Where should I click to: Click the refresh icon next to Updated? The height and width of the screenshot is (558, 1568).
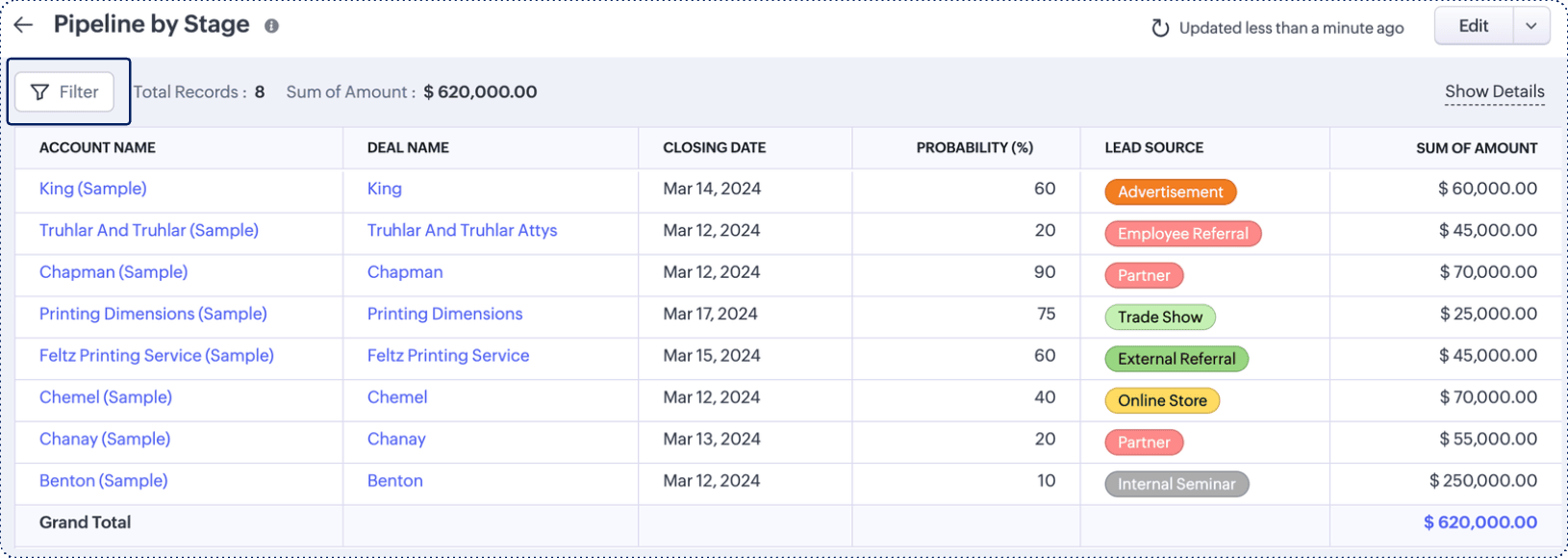pos(1160,29)
